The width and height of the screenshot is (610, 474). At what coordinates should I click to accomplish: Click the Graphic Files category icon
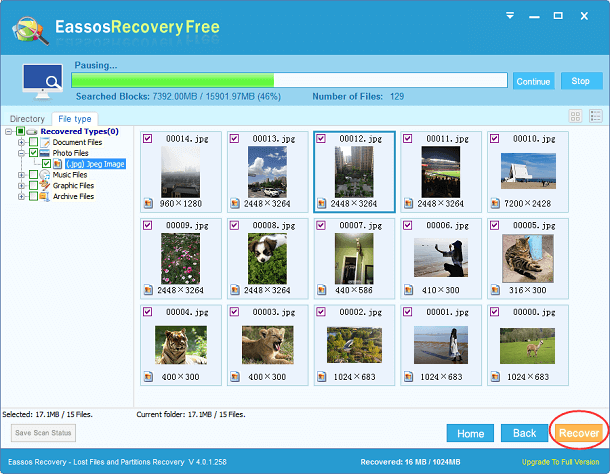[45, 185]
